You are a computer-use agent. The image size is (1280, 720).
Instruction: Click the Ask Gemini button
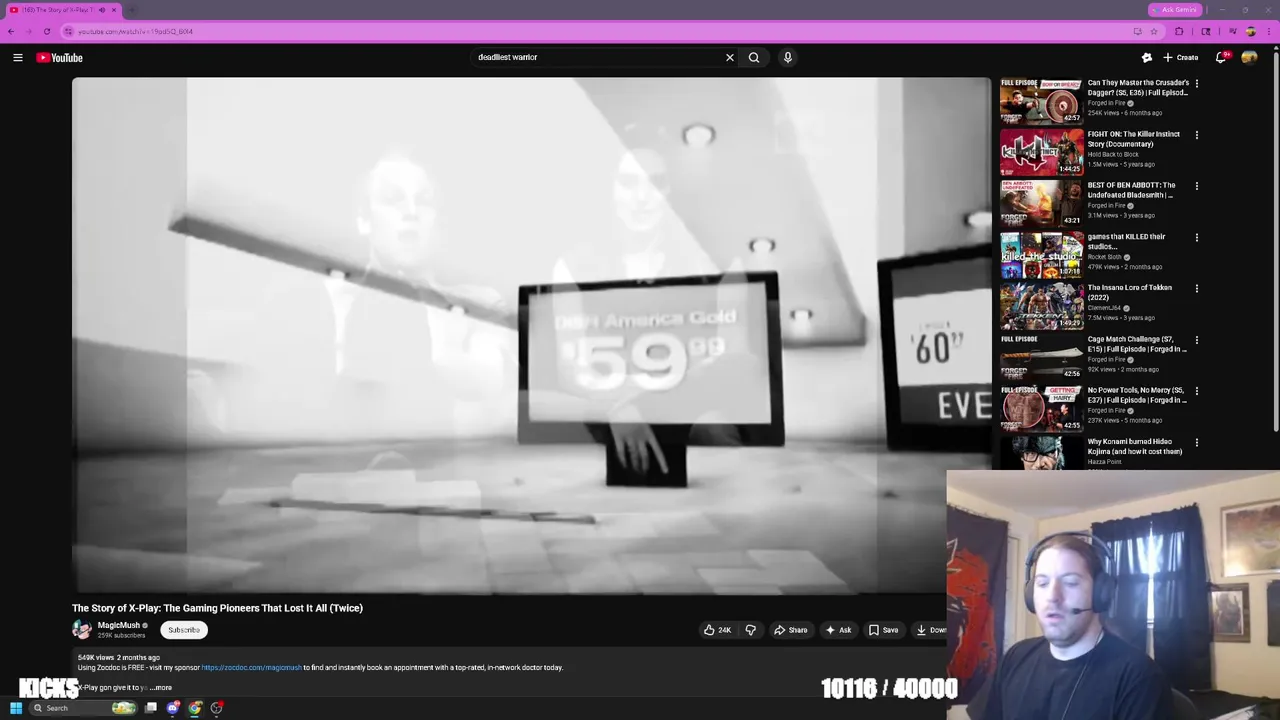pos(1174,10)
